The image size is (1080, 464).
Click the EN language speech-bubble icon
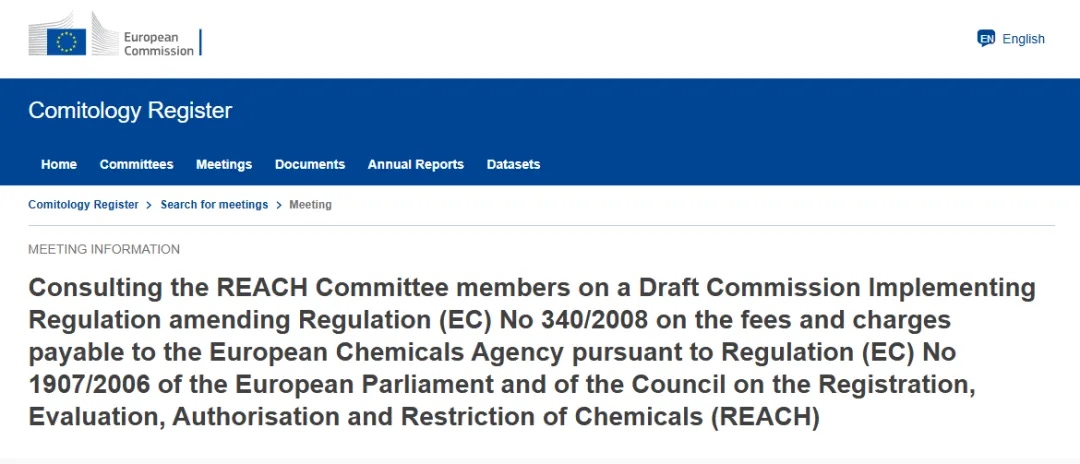986,39
